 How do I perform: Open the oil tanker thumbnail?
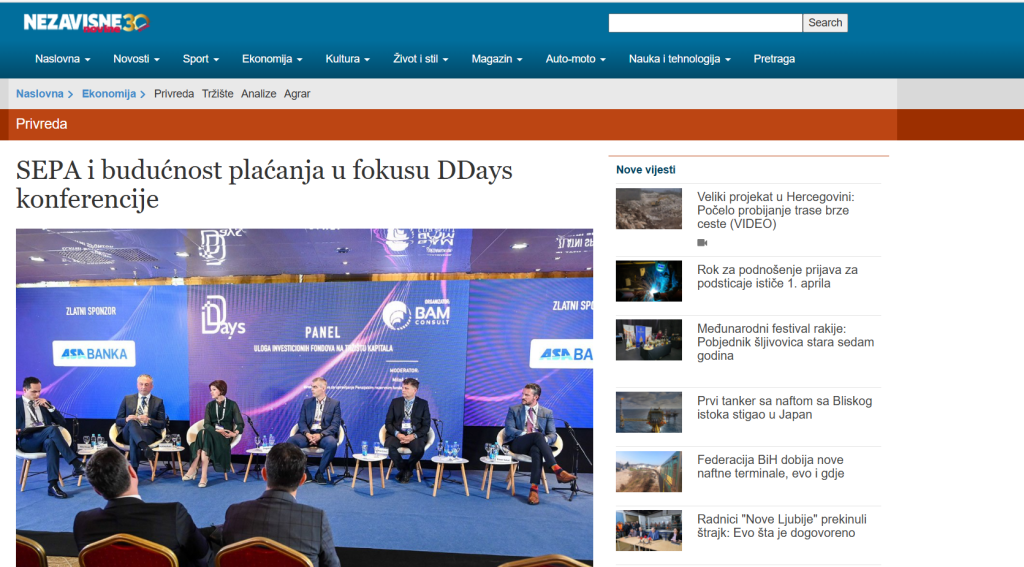click(x=648, y=412)
